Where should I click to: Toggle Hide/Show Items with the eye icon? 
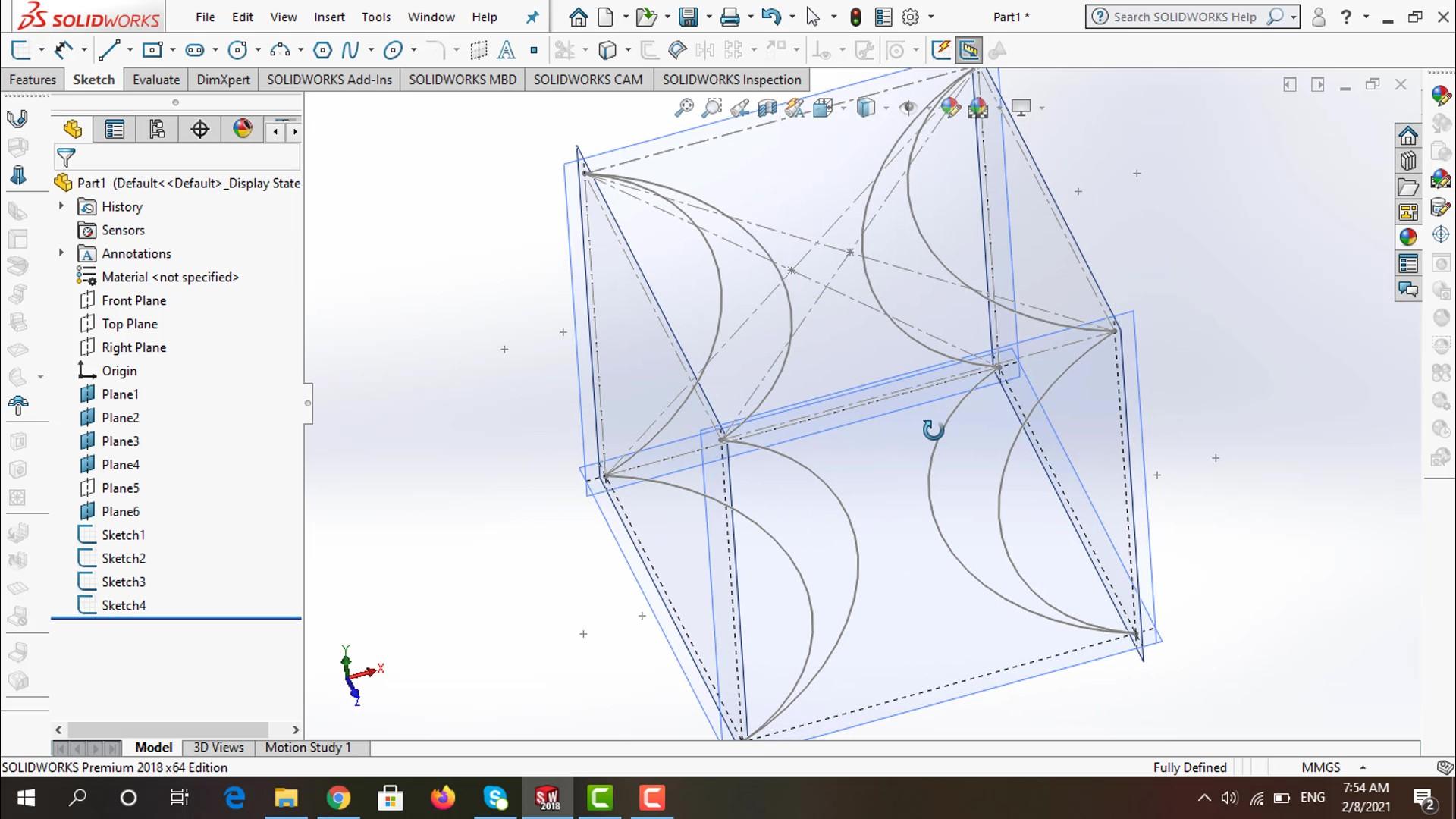click(x=908, y=107)
